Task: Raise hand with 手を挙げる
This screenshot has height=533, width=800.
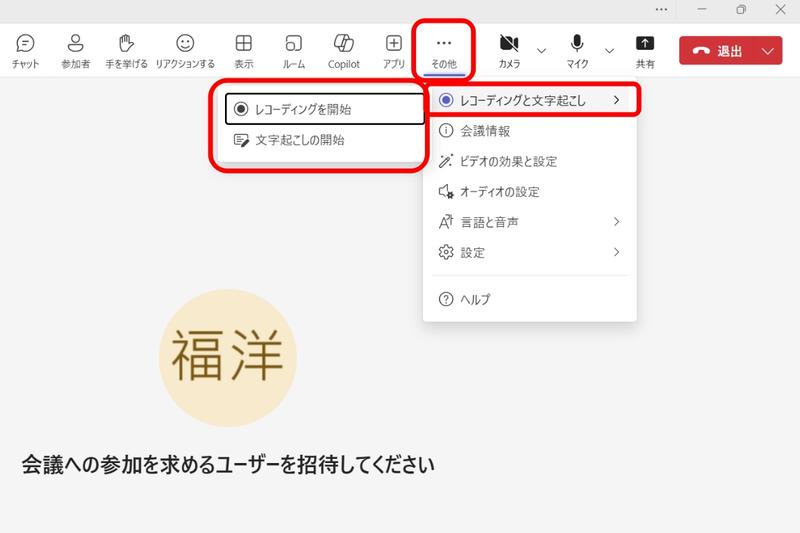Action: [126, 51]
